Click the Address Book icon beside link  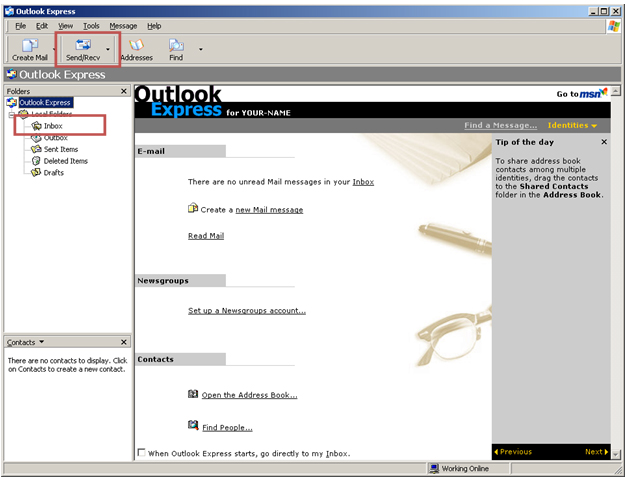click(x=193, y=394)
